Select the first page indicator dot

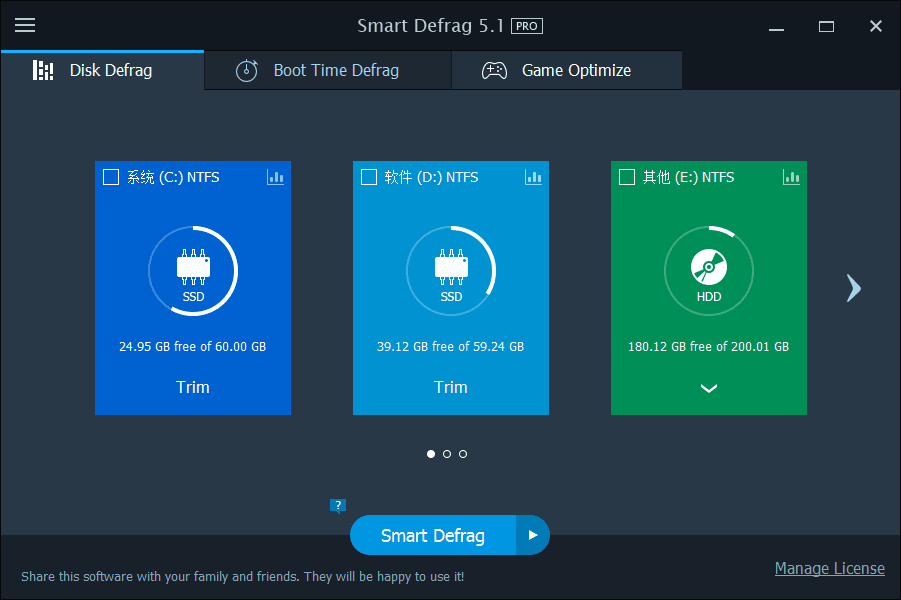tap(431, 454)
